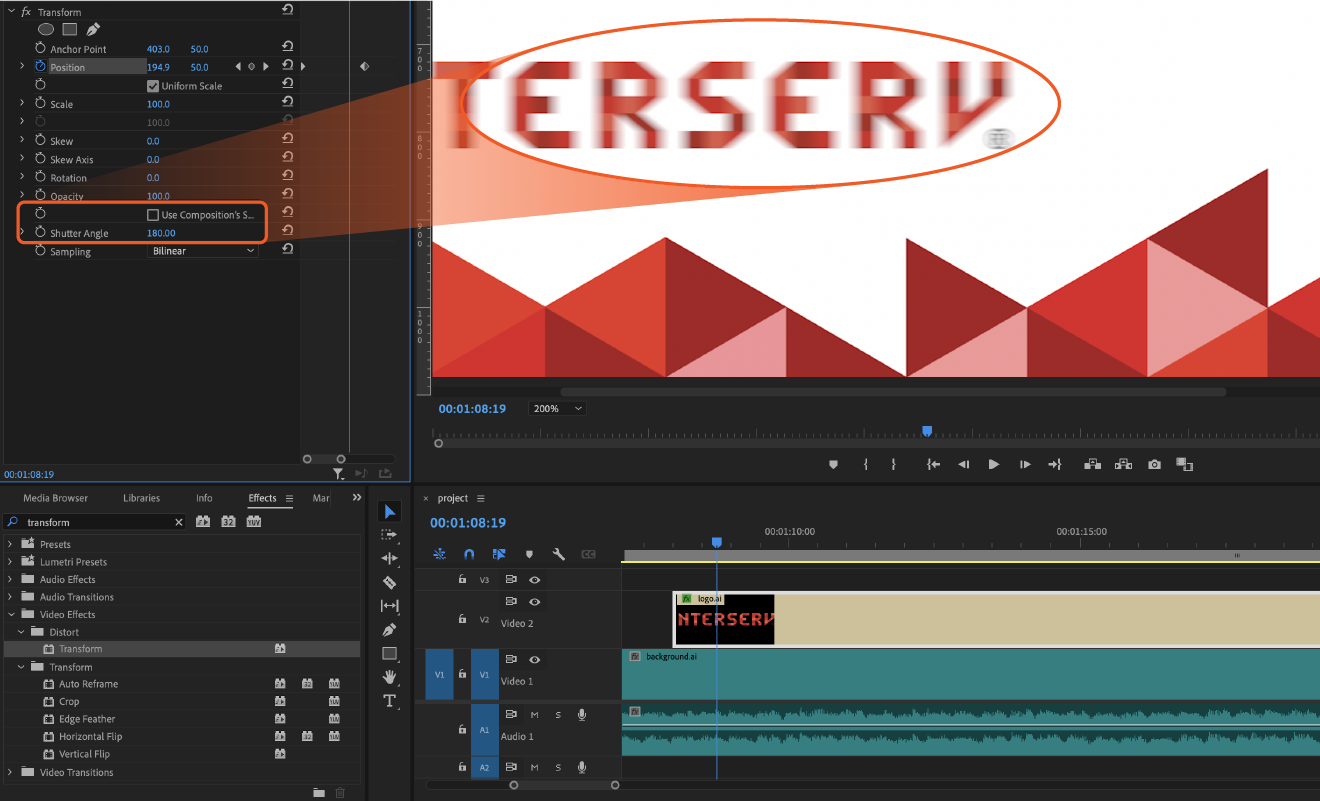Screen dimensions: 1320x801
Task: Enable the Uniform Scale checkbox
Action: coord(153,86)
